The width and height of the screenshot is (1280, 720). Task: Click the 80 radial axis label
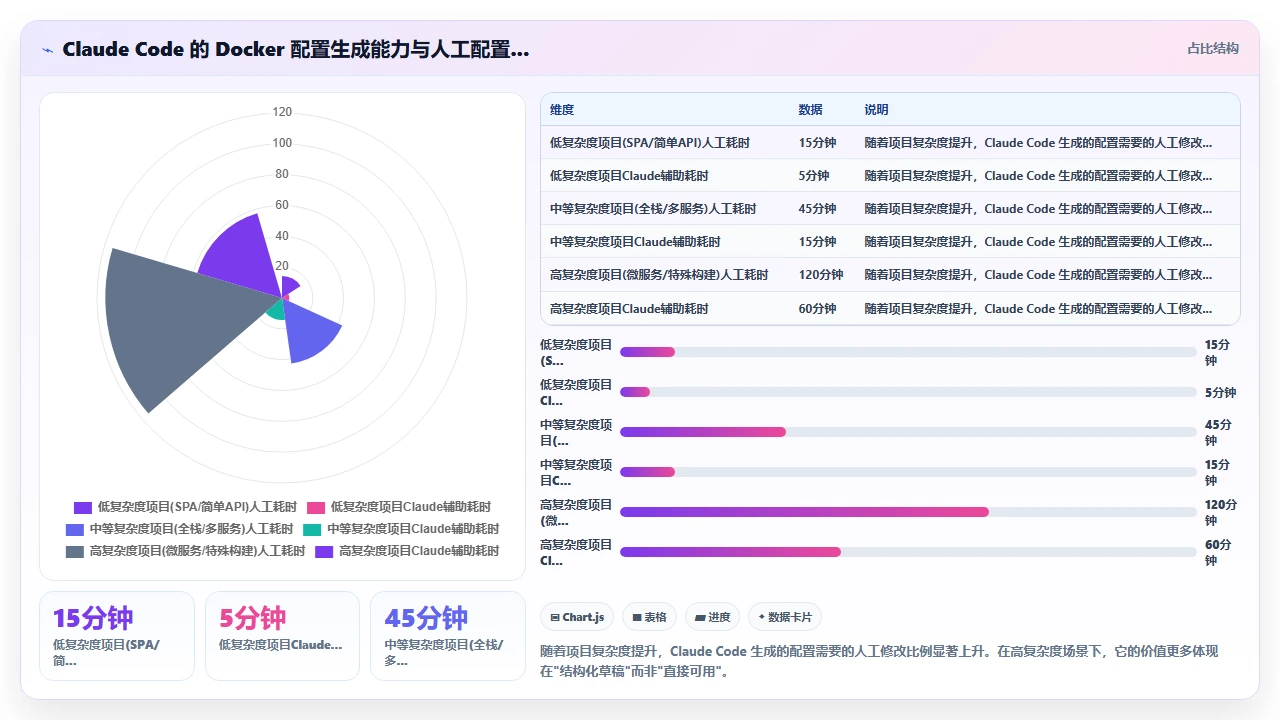[x=282, y=174]
